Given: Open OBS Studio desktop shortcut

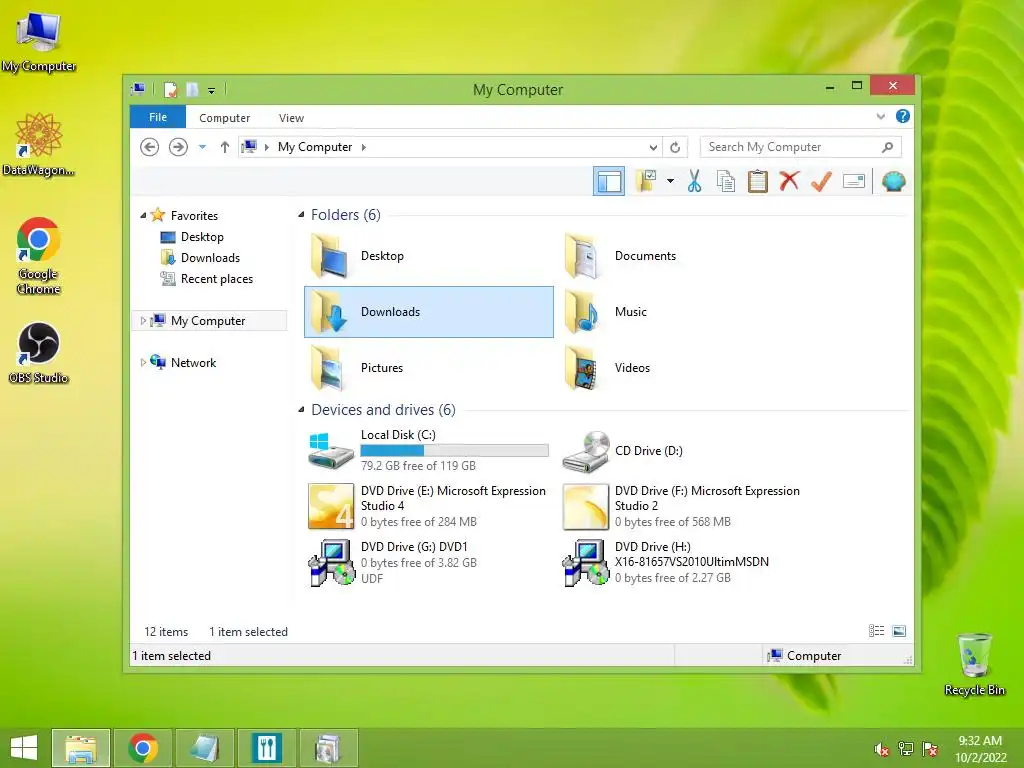Looking at the screenshot, I should (39, 353).
